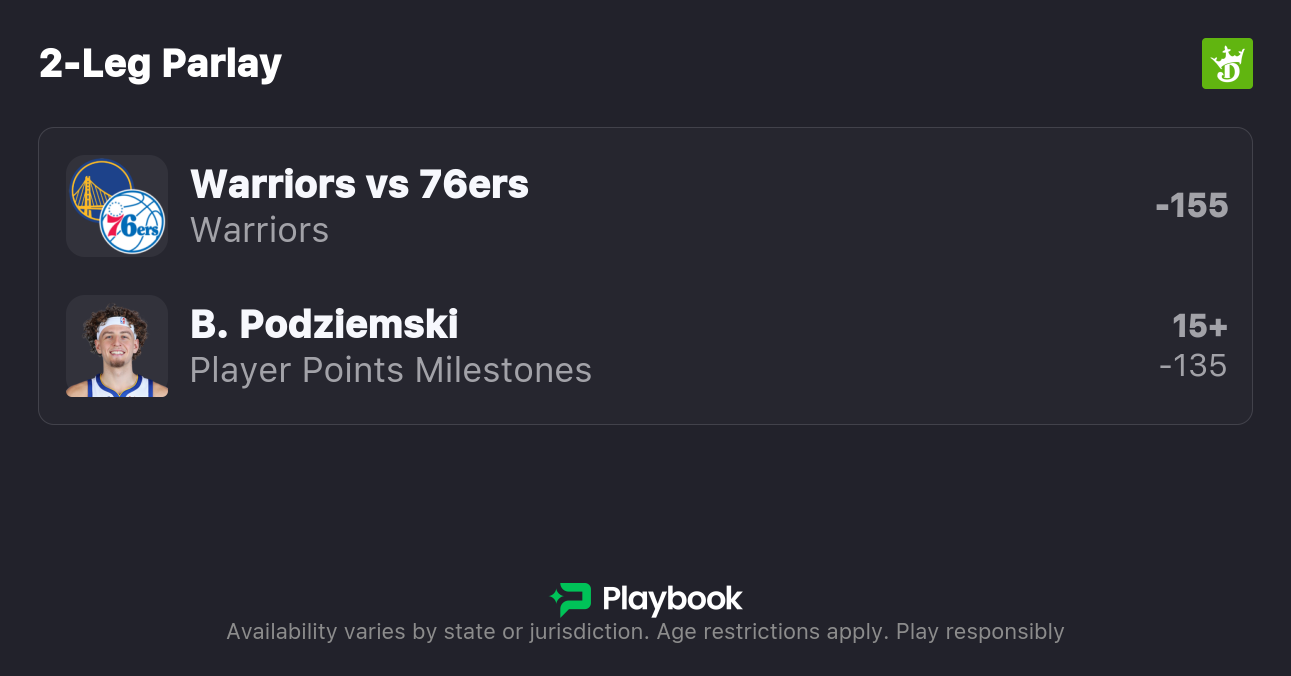Click the -135 odds value
This screenshot has height=676, width=1291.
pyautogui.click(x=1192, y=366)
